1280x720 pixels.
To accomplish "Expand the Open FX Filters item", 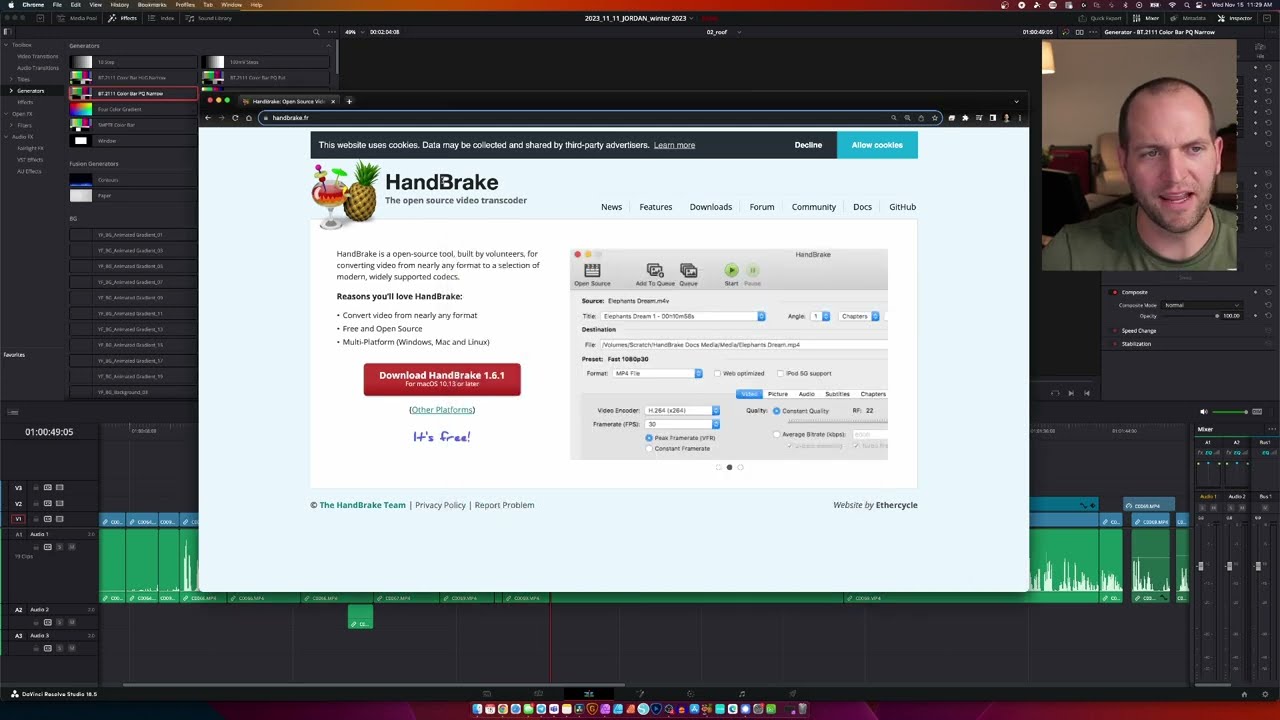I will [x=11, y=125].
